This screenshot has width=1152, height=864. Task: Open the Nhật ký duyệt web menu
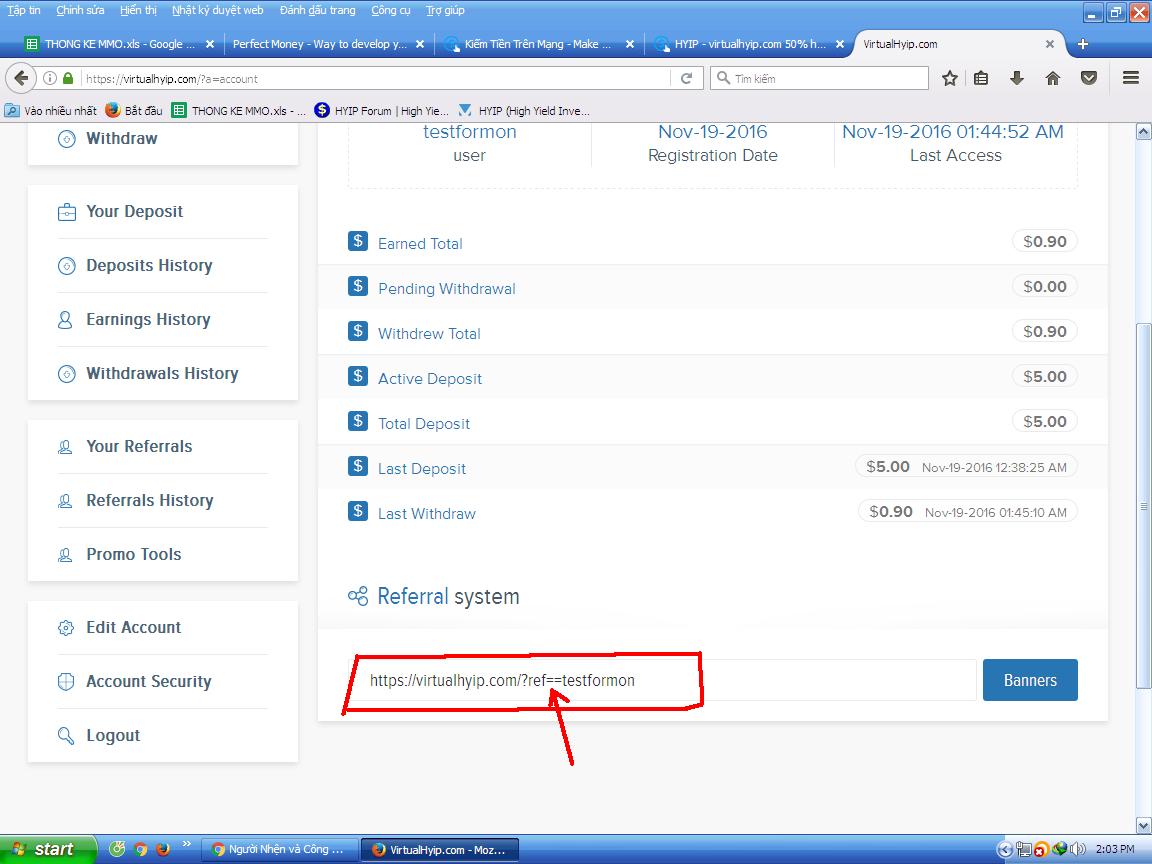click(x=217, y=10)
